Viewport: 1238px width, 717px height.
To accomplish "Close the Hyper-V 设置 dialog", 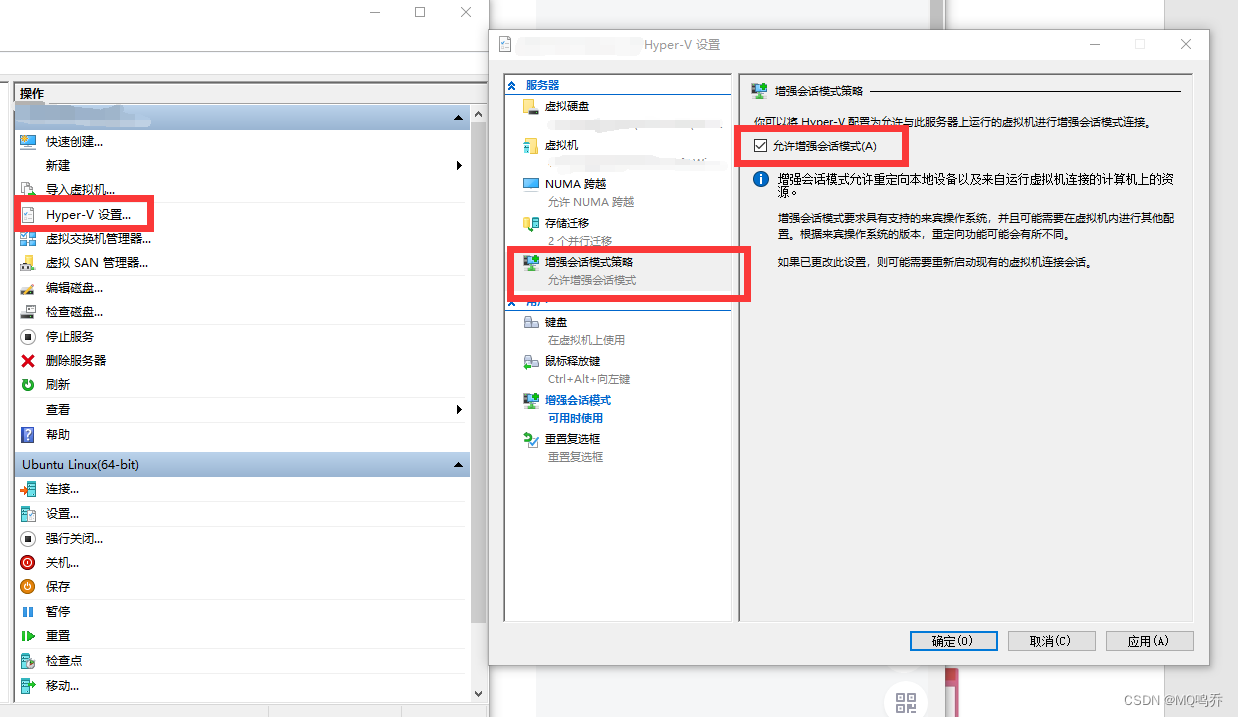I will 1186,45.
